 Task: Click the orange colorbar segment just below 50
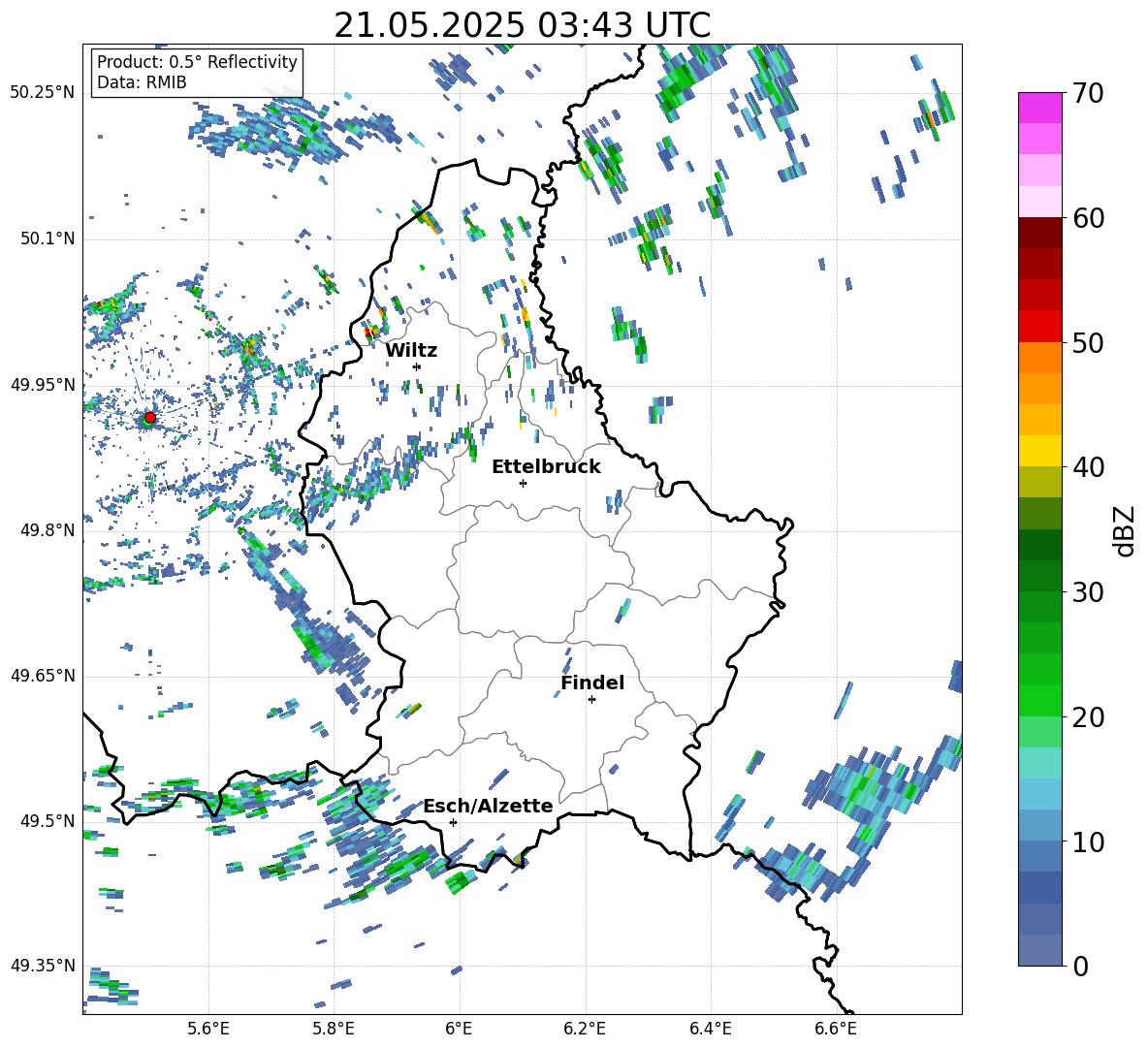point(1039,357)
